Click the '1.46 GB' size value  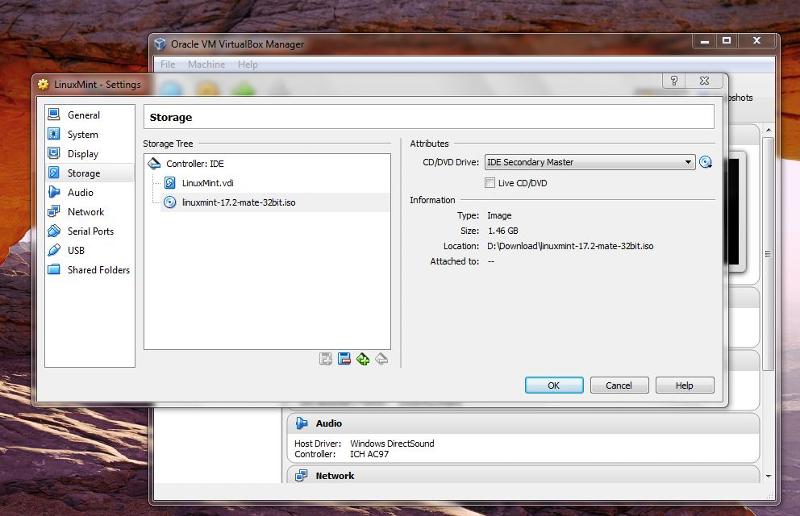(503, 231)
